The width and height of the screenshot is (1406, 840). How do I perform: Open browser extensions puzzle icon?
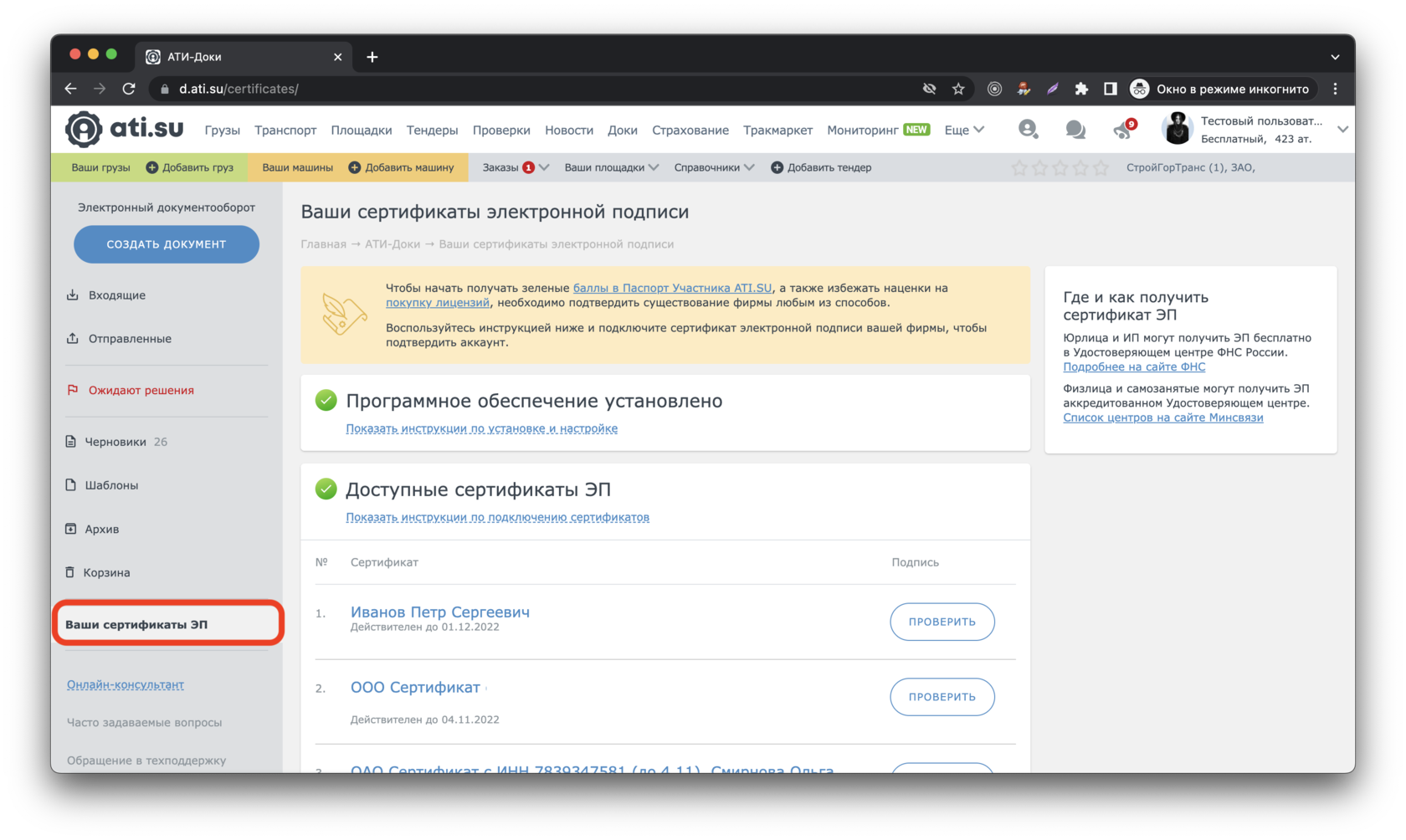pos(1081,89)
